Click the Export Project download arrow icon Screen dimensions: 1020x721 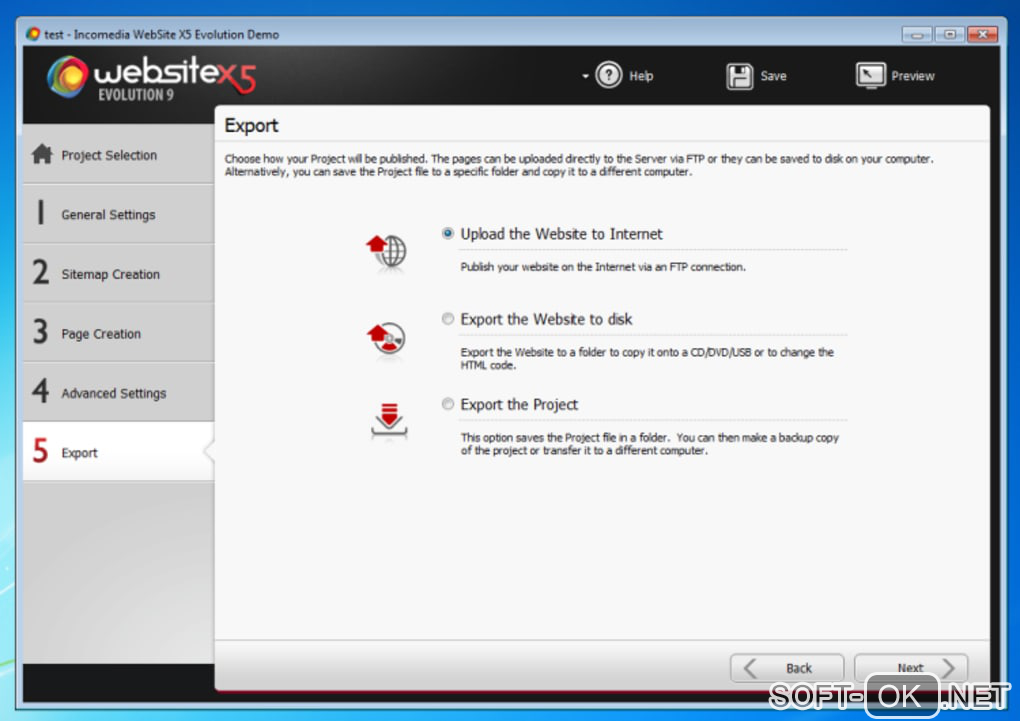coord(389,421)
